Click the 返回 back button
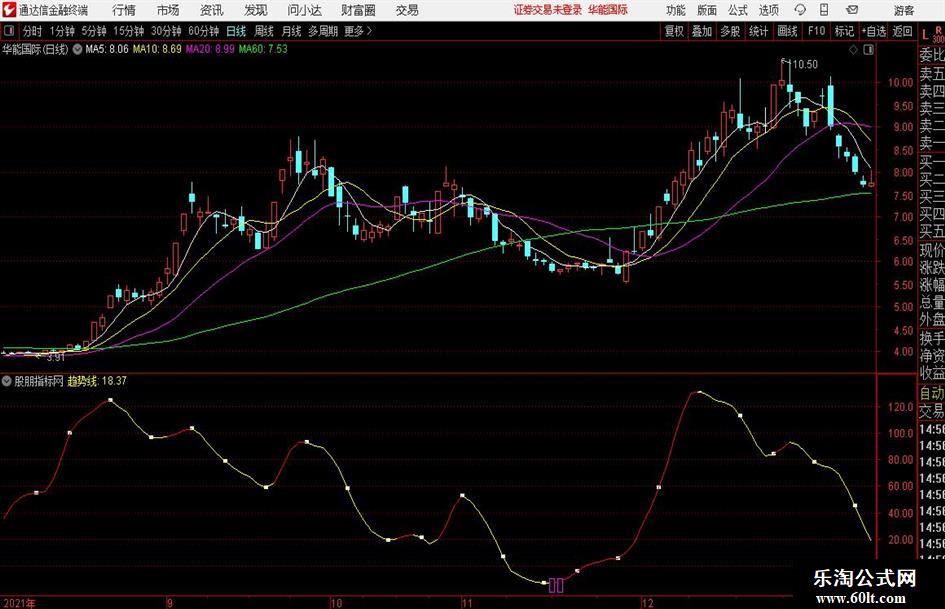Viewport: 945px width, 609px height. click(x=902, y=31)
